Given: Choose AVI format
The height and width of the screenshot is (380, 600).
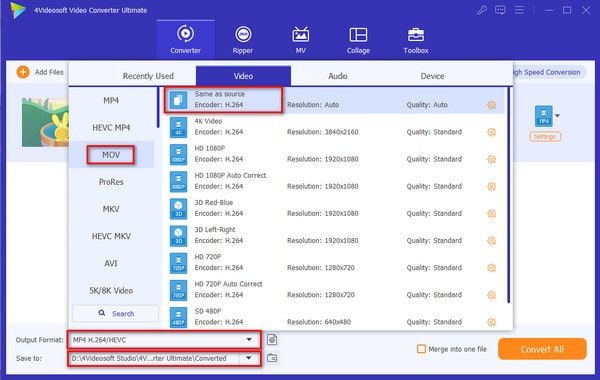Looking at the screenshot, I should tap(111, 263).
